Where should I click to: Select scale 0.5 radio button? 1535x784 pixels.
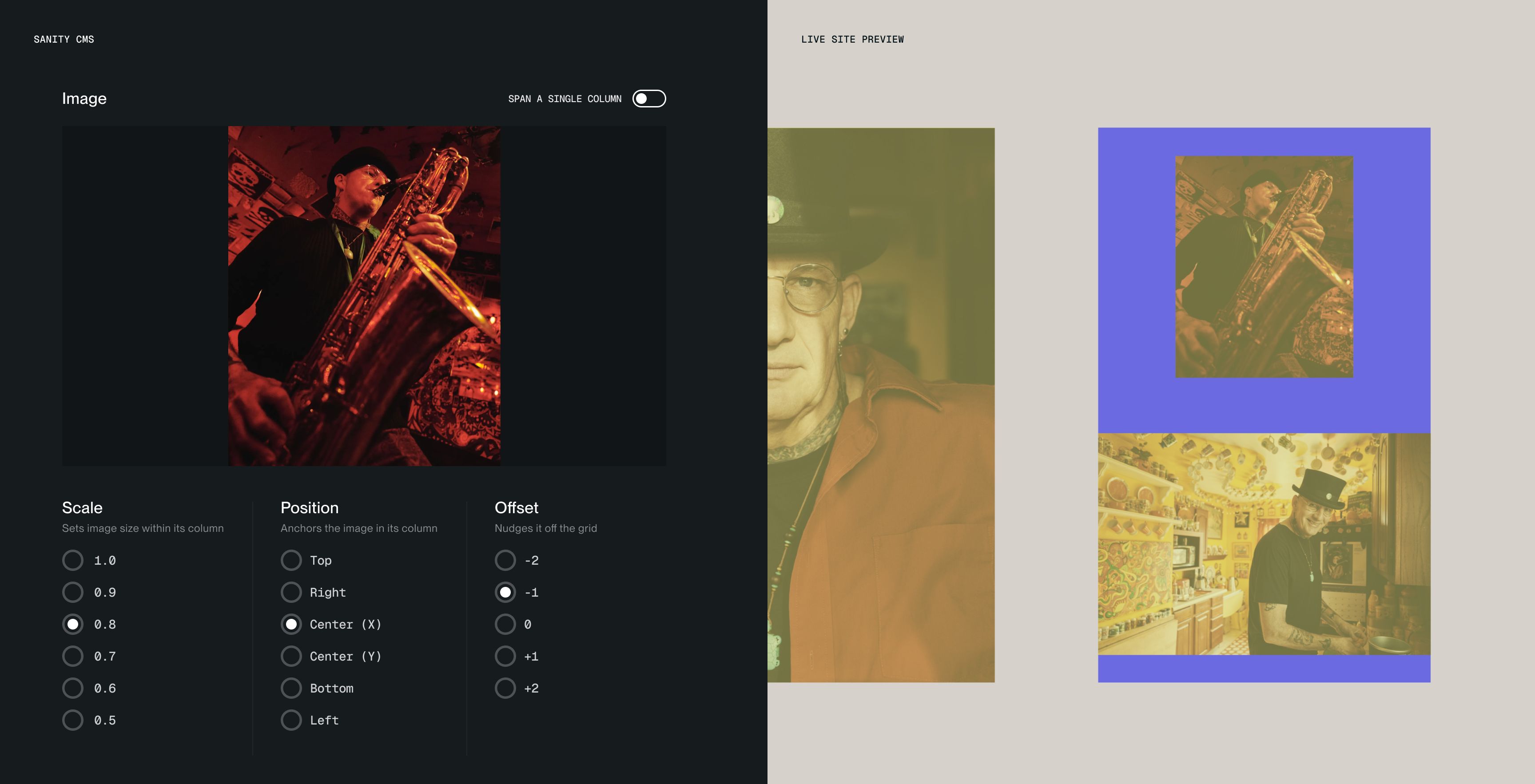tap(73, 720)
